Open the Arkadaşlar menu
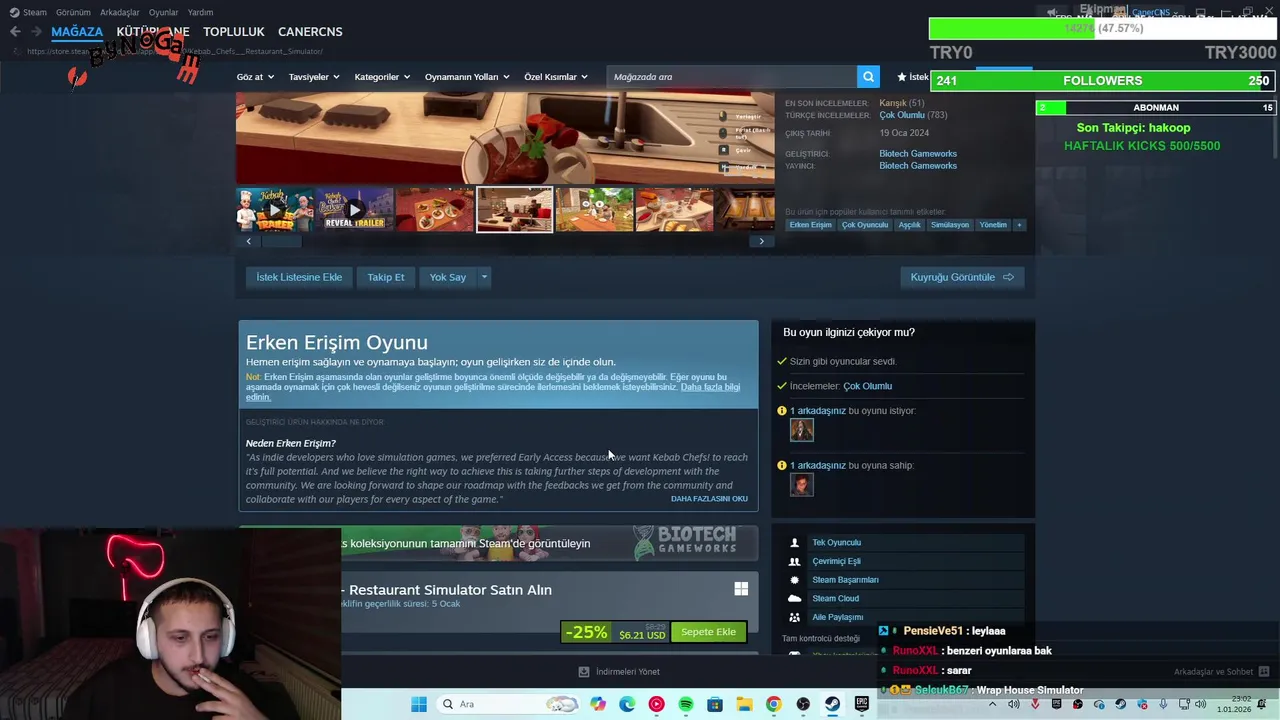The height and width of the screenshot is (720, 1280). pyautogui.click(x=120, y=12)
